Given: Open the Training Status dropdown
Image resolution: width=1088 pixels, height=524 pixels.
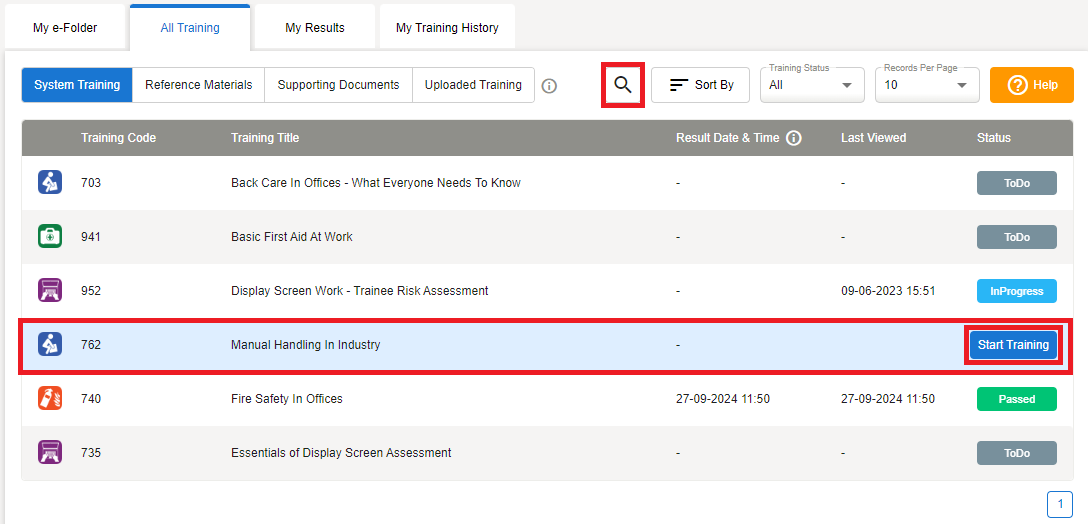Looking at the screenshot, I should 810,85.
